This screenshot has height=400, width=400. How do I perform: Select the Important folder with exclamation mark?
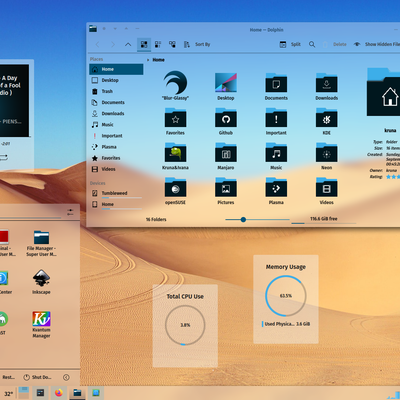[276, 118]
